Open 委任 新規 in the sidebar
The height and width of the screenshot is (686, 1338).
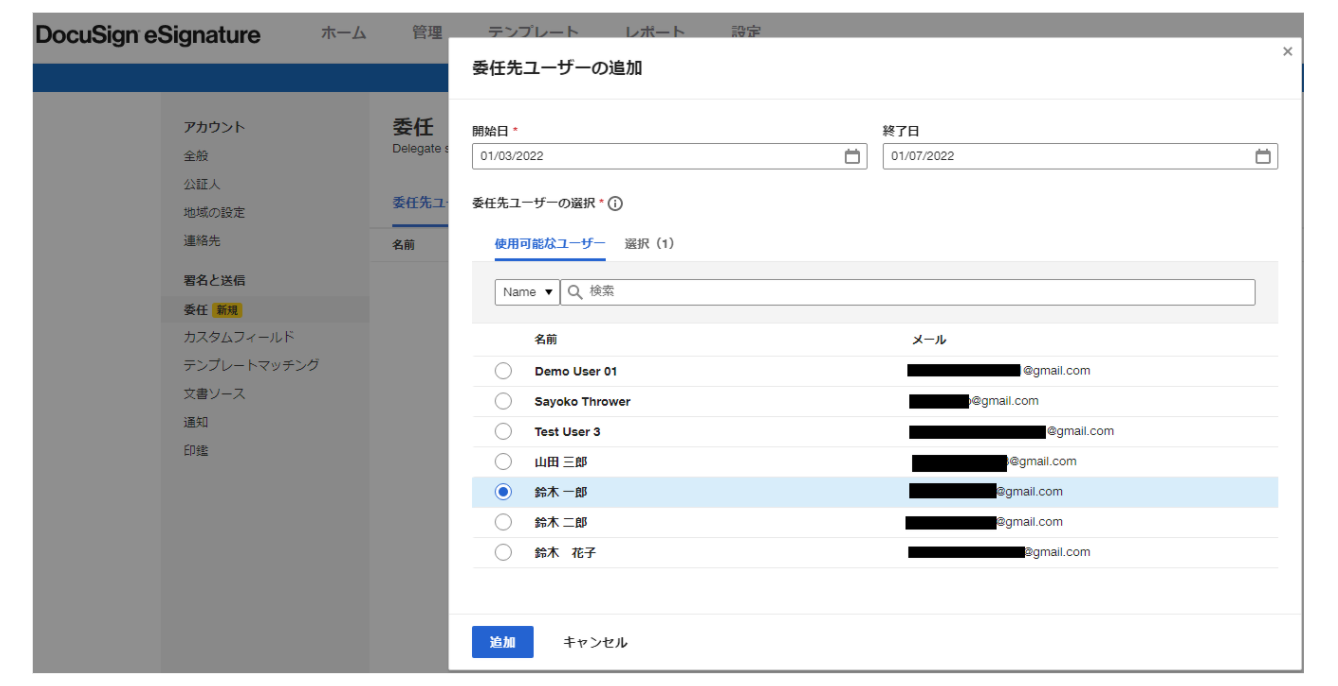click(265, 310)
